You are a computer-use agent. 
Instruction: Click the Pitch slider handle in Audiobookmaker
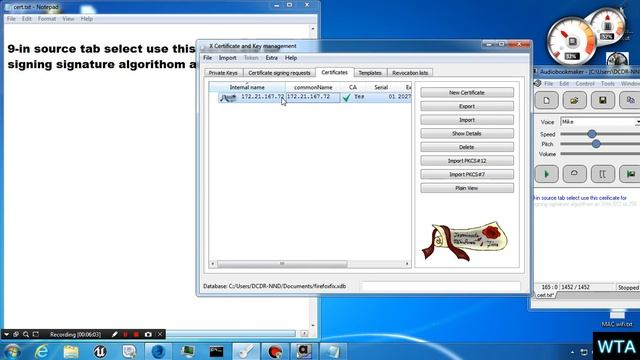[596, 144]
